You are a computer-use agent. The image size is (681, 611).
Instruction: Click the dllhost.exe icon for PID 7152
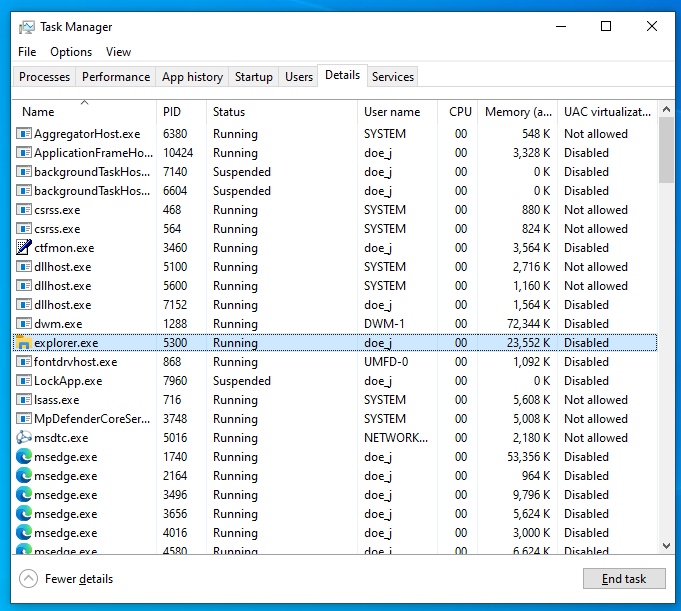click(x=24, y=304)
